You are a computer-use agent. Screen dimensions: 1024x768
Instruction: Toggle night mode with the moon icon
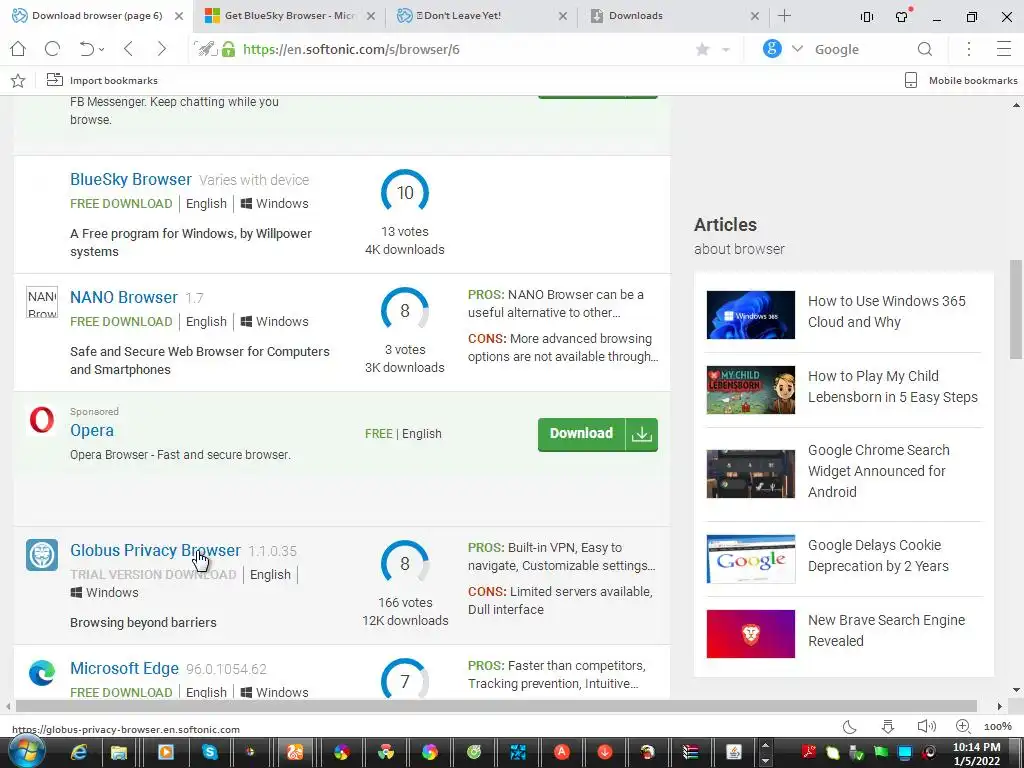(x=850, y=727)
